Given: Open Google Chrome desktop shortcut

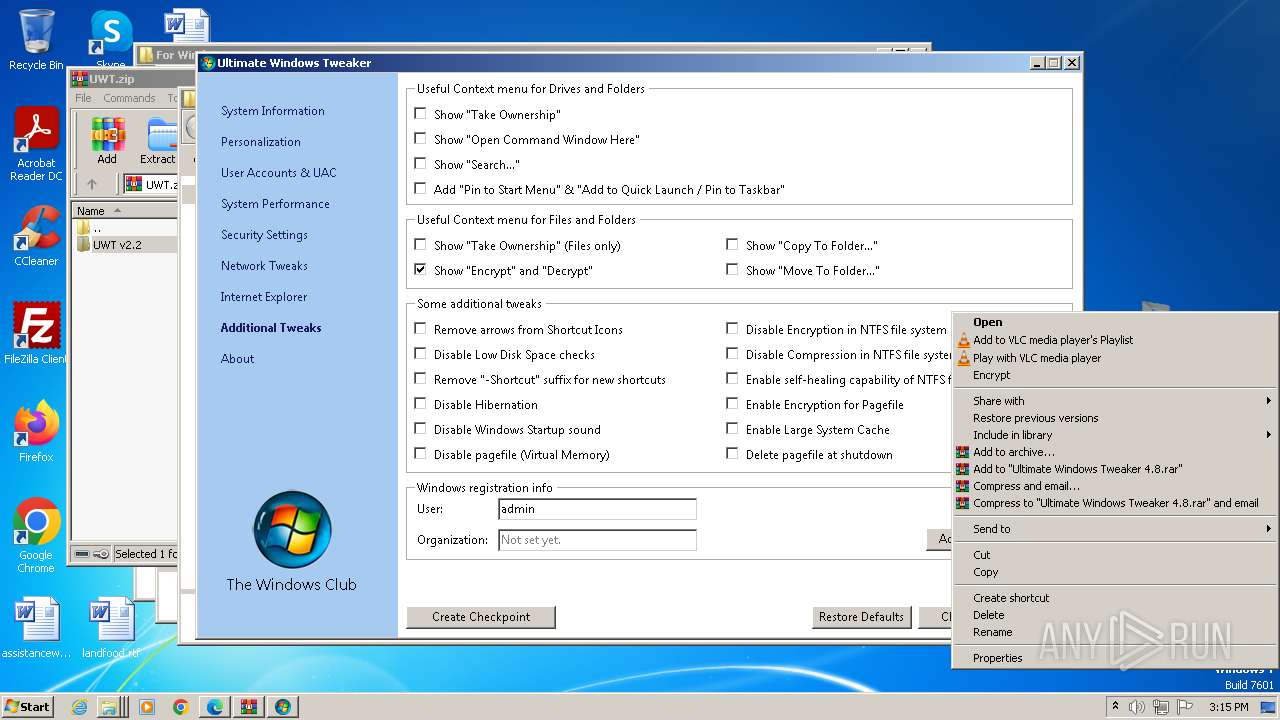Looking at the screenshot, I should [x=36, y=536].
